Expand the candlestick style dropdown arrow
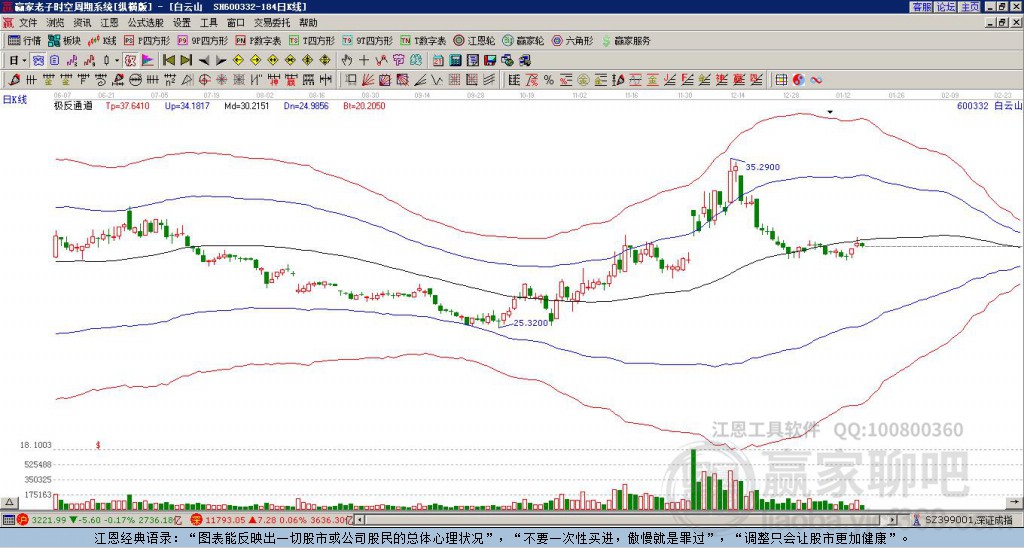Screen dimensions: 1024x548 coord(117,60)
